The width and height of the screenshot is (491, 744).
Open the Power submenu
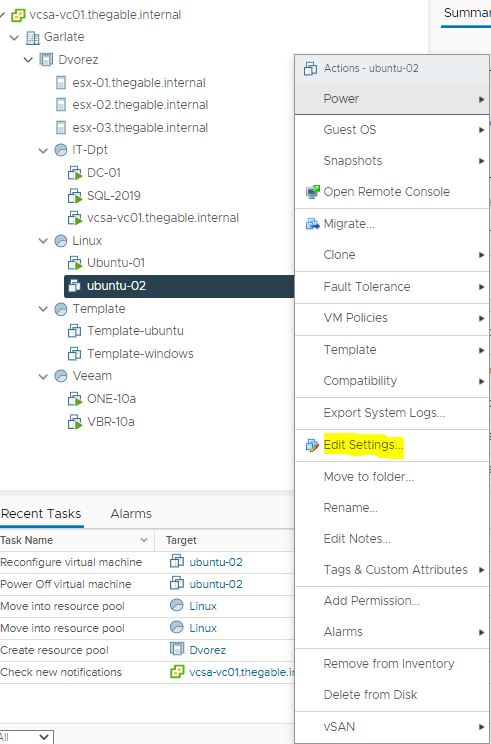coord(392,99)
